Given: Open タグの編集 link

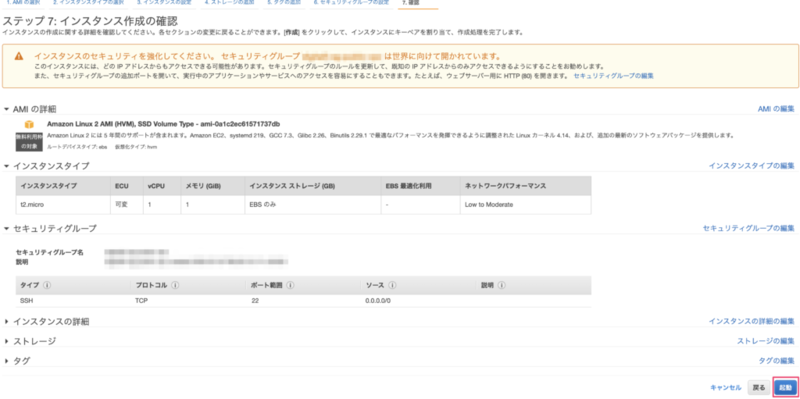Looking at the screenshot, I should pos(777,361).
